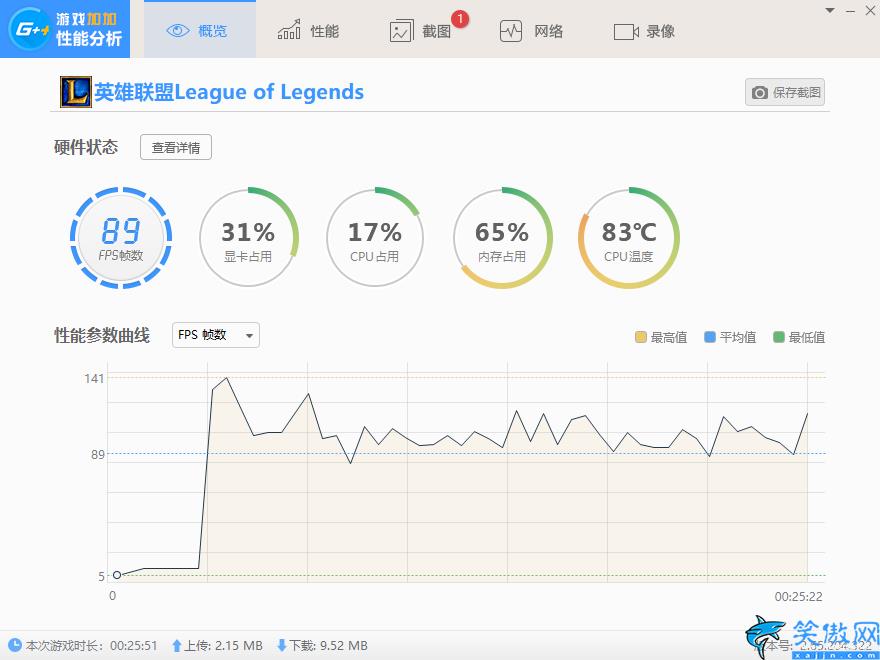Click the 65% 内存占用 gauge
Image resolution: width=880 pixels, height=660 pixels.
pos(502,237)
